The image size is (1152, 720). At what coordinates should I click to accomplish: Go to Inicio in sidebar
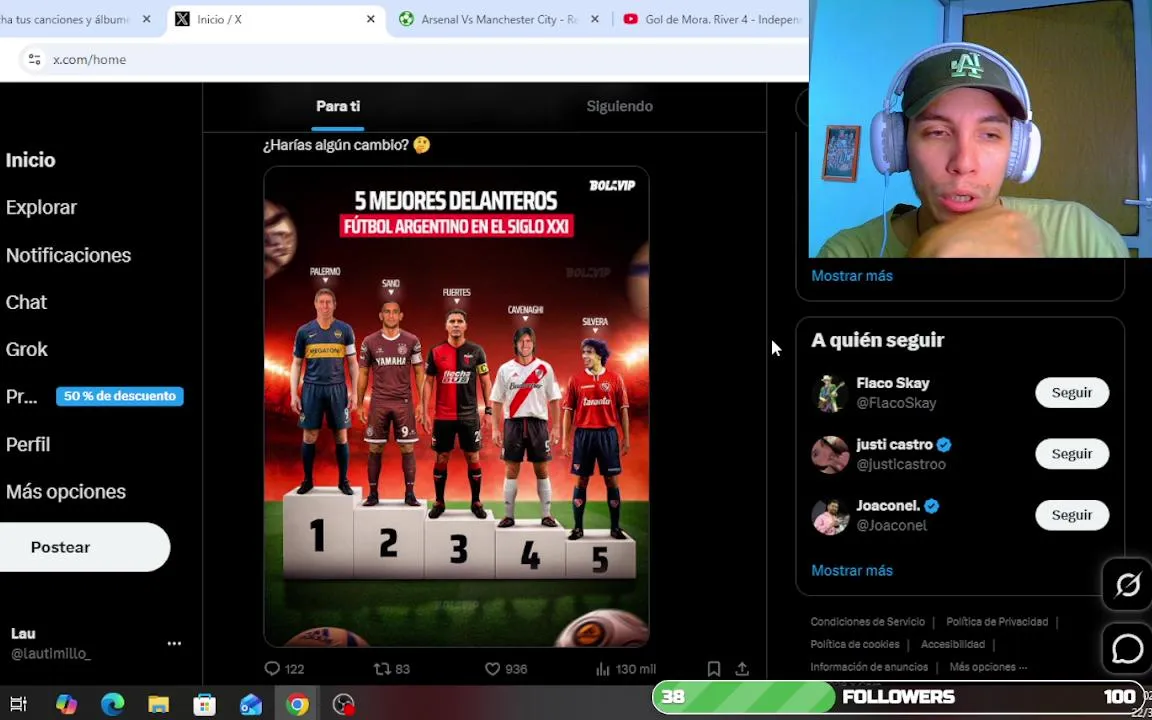coord(30,160)
